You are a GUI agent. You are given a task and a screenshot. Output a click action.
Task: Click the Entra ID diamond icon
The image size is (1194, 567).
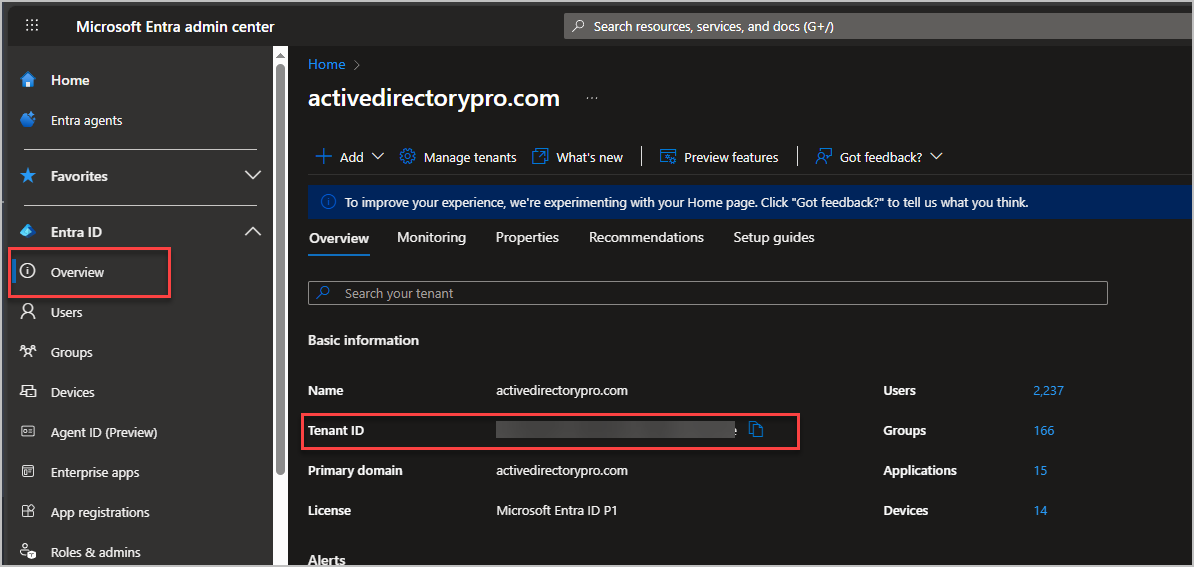click(x=28, y=231)
